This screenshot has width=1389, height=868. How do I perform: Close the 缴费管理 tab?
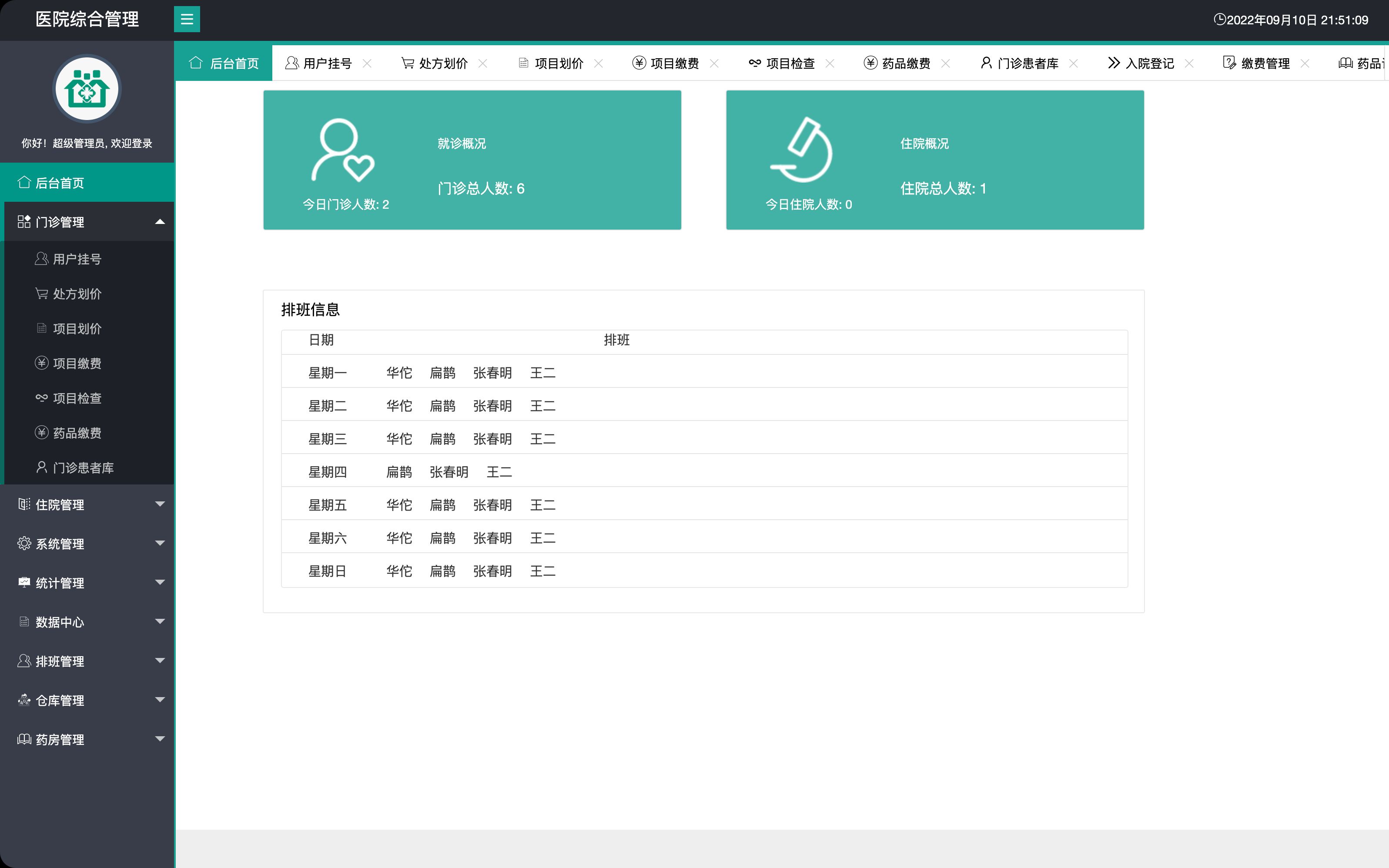pos(1305,63)
